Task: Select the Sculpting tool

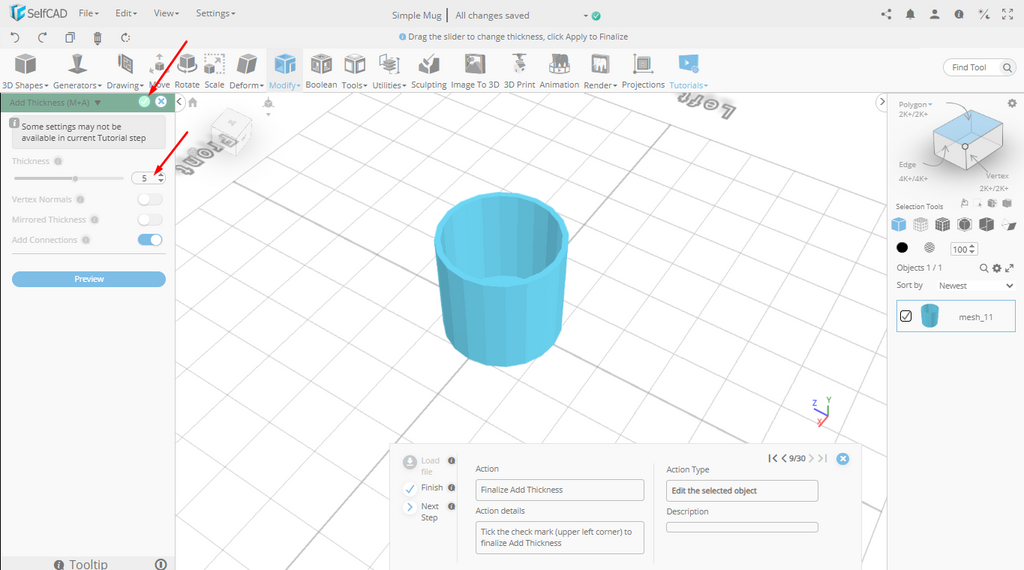Action: tap(429, 71)
